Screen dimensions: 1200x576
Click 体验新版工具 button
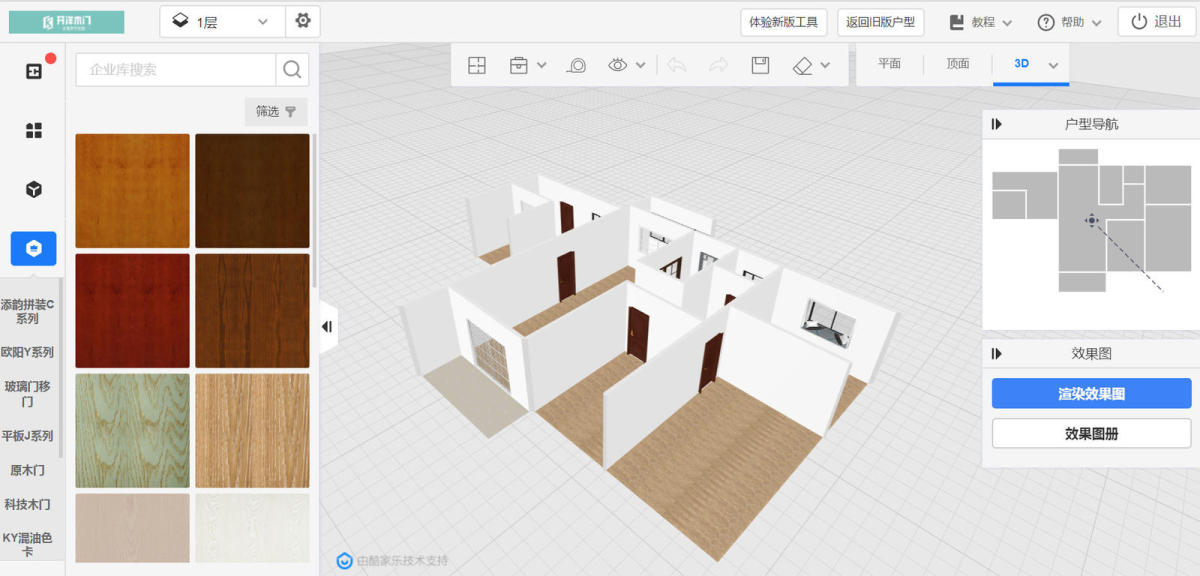point(783,22)
